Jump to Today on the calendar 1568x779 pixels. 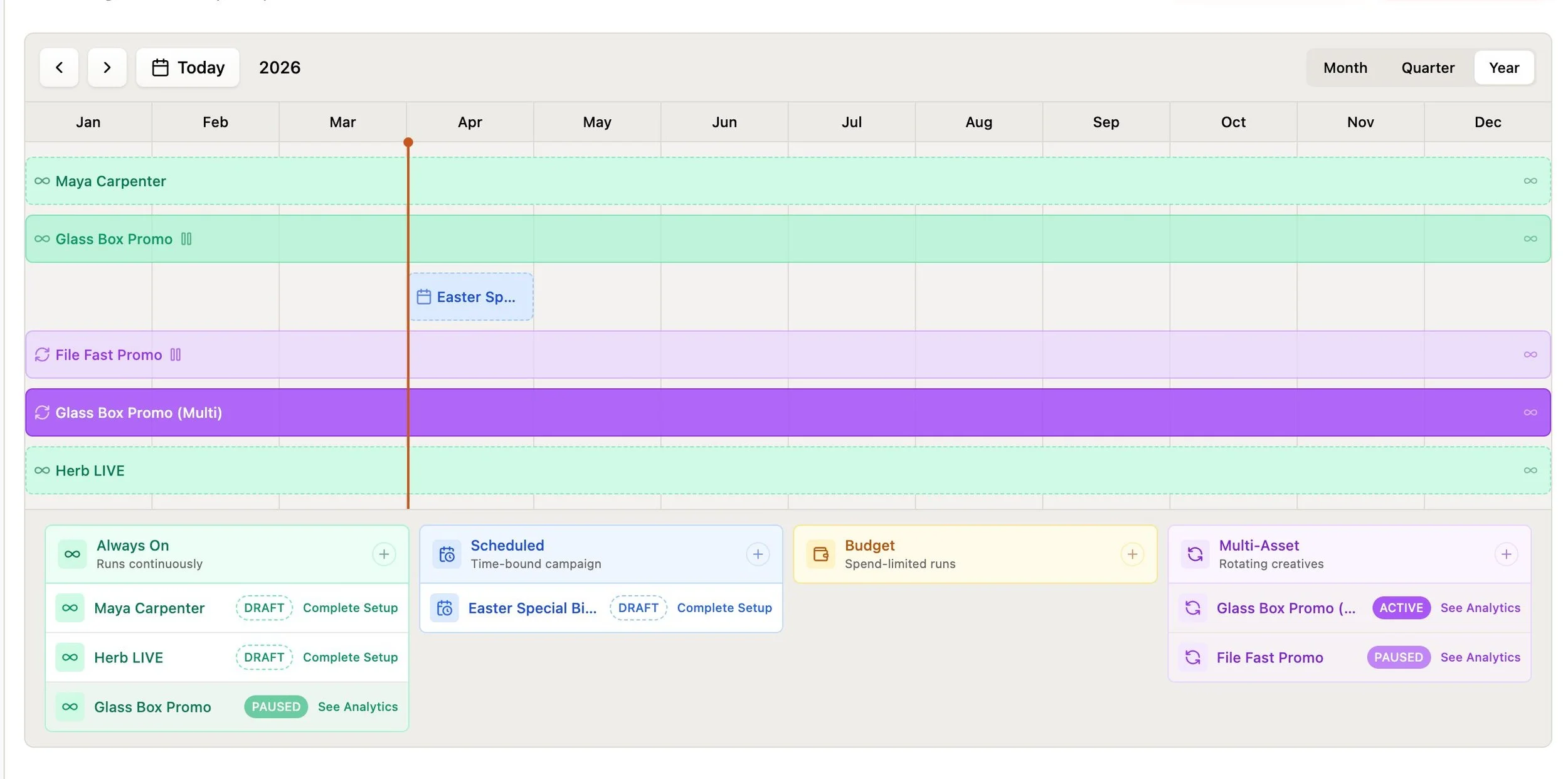[188, 68]
